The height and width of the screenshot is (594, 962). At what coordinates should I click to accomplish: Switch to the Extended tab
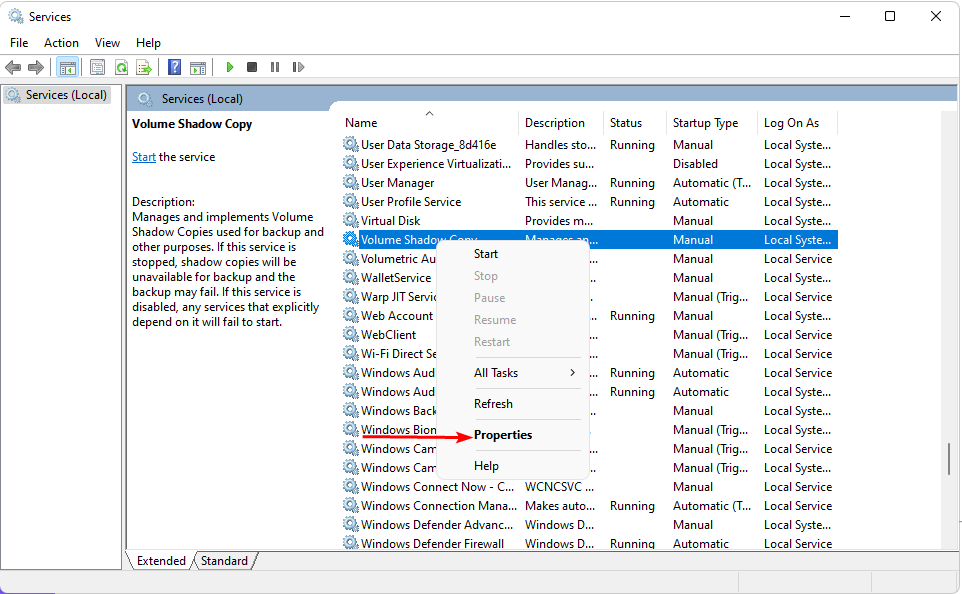click(161, 561)
